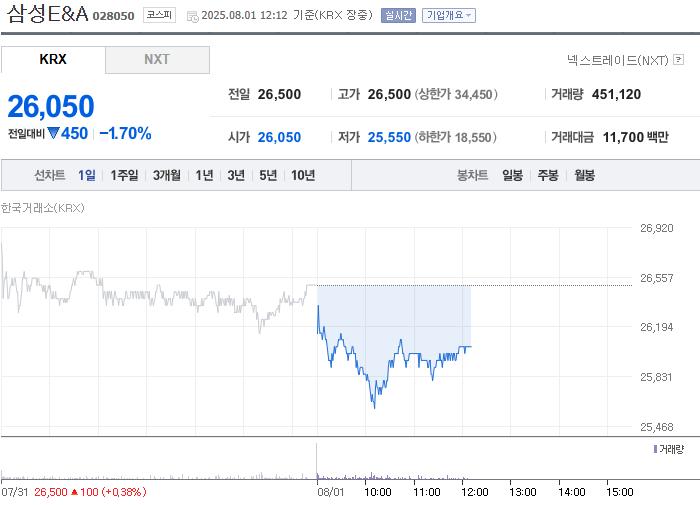Click the 하한가 18,550 text

point(456,137)
